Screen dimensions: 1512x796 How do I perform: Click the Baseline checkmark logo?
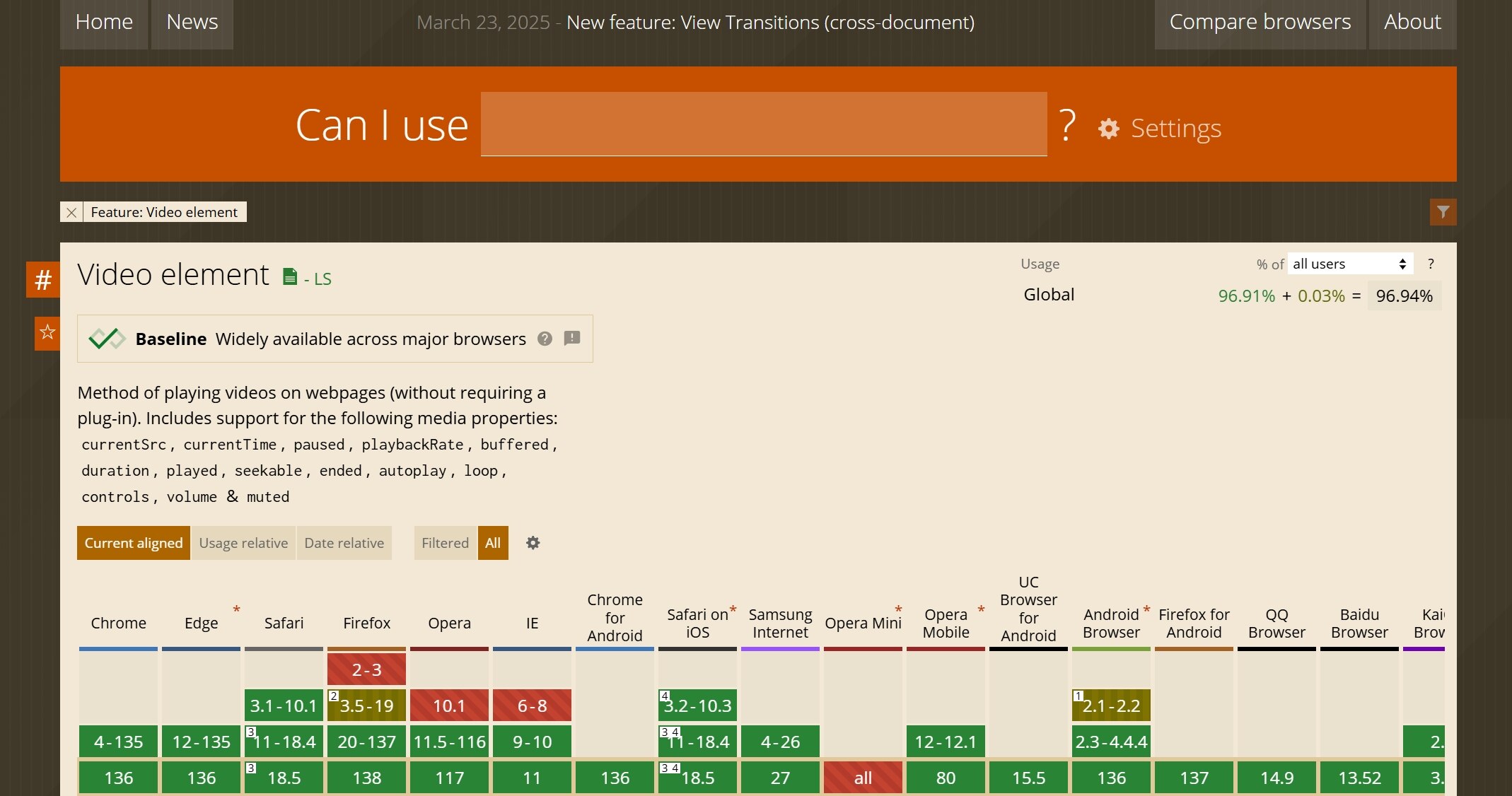click(107, 339)
